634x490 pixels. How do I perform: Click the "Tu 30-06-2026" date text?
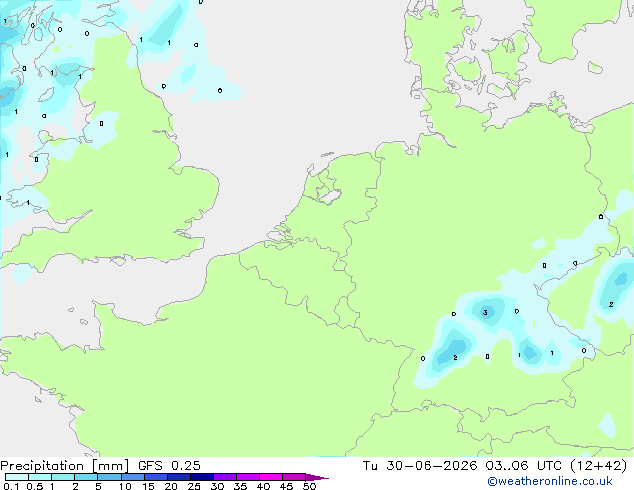420,466
